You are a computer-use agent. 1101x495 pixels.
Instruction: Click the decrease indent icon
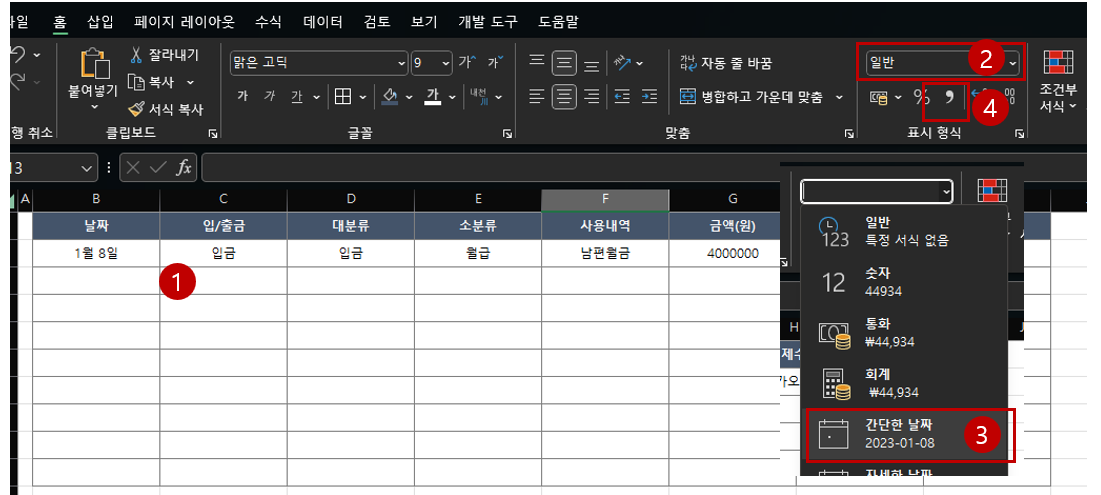pos(622,97)
